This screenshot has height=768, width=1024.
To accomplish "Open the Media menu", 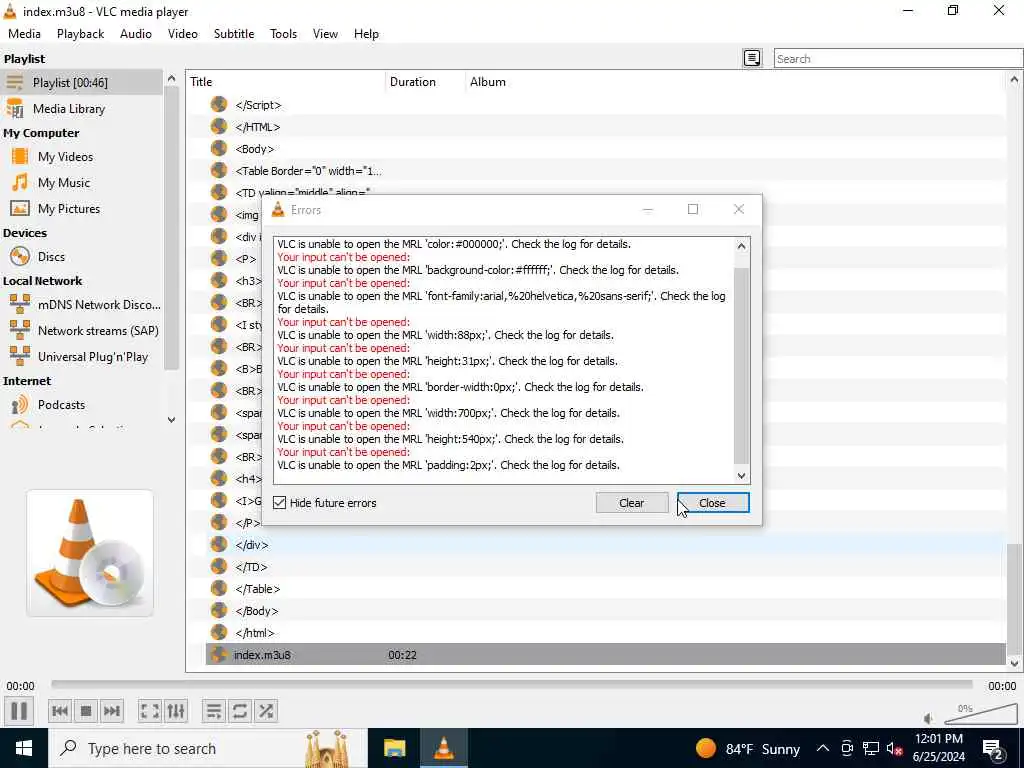I will point(24,34).
